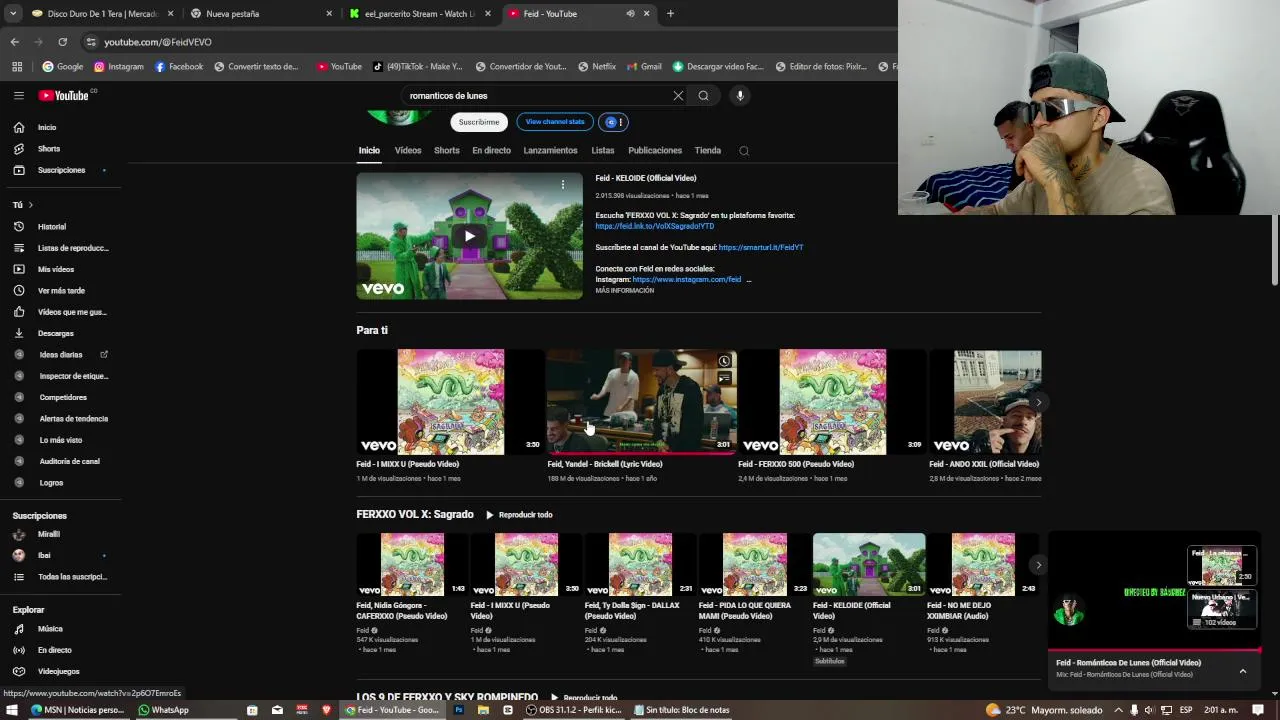
Task: Click Reproducir todo for FERXXO VOL X: Sagrado
Action: (x=519, y=515)
